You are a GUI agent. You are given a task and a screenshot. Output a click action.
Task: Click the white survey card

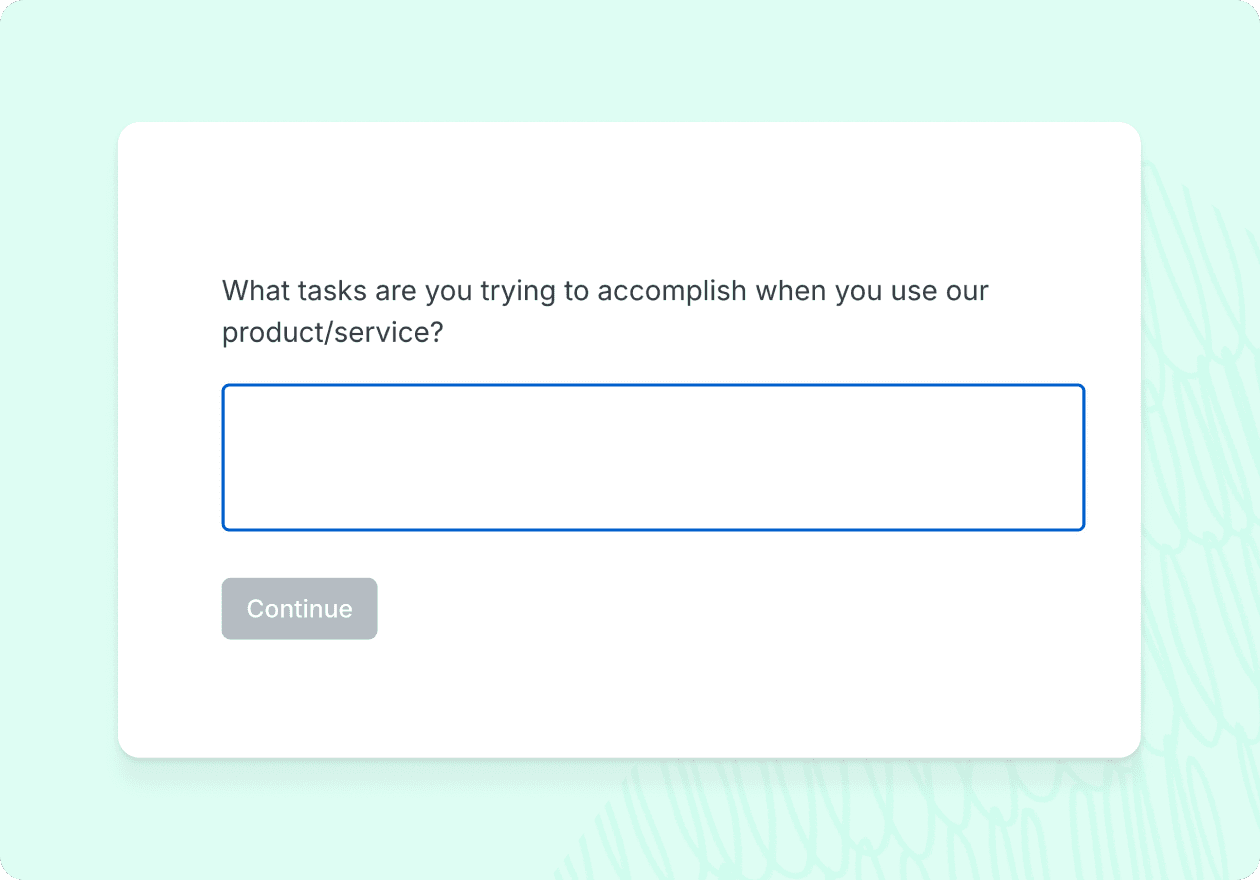click(x=630, y=700)
